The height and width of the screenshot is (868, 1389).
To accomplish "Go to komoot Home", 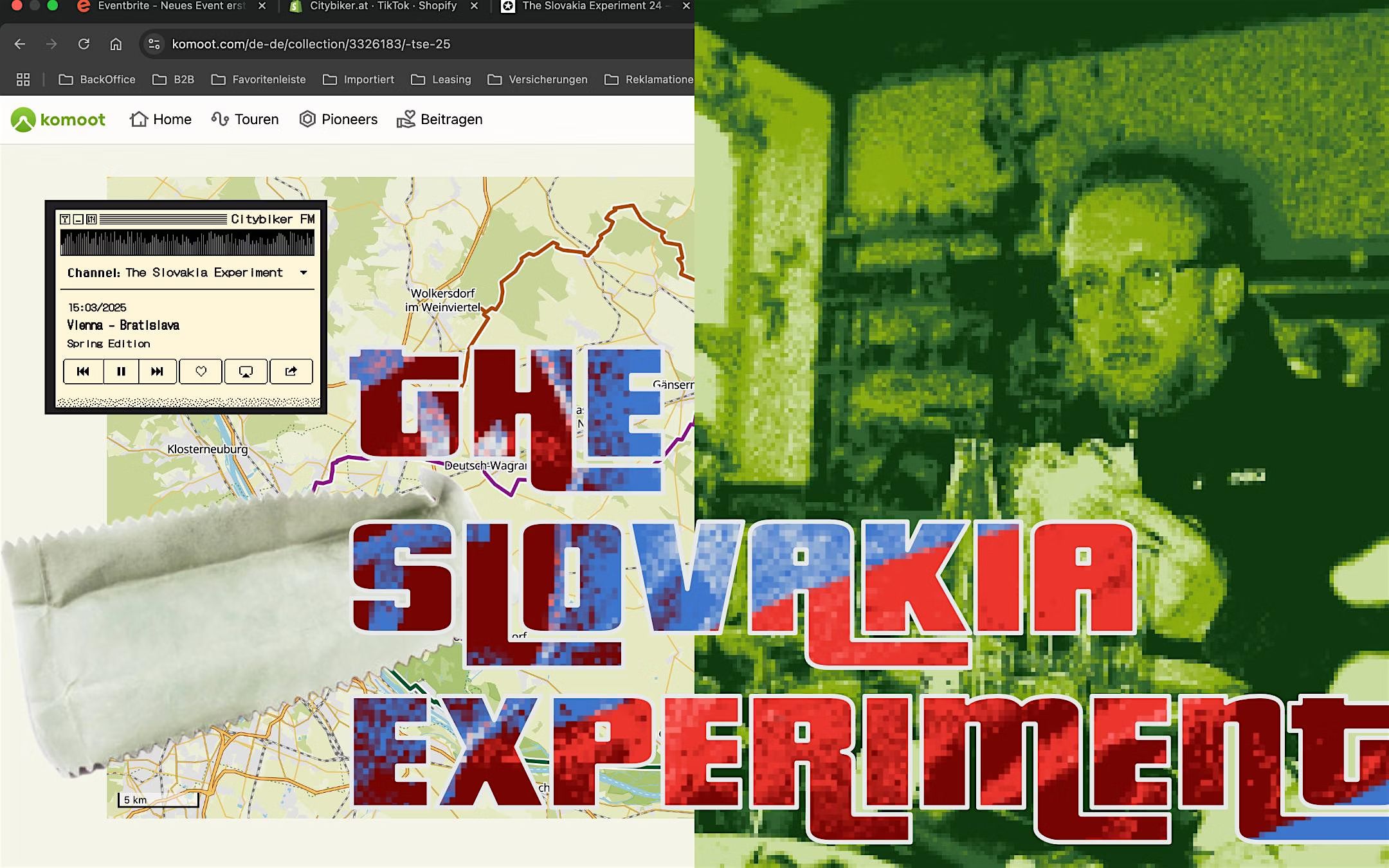I will coord(161,120).
